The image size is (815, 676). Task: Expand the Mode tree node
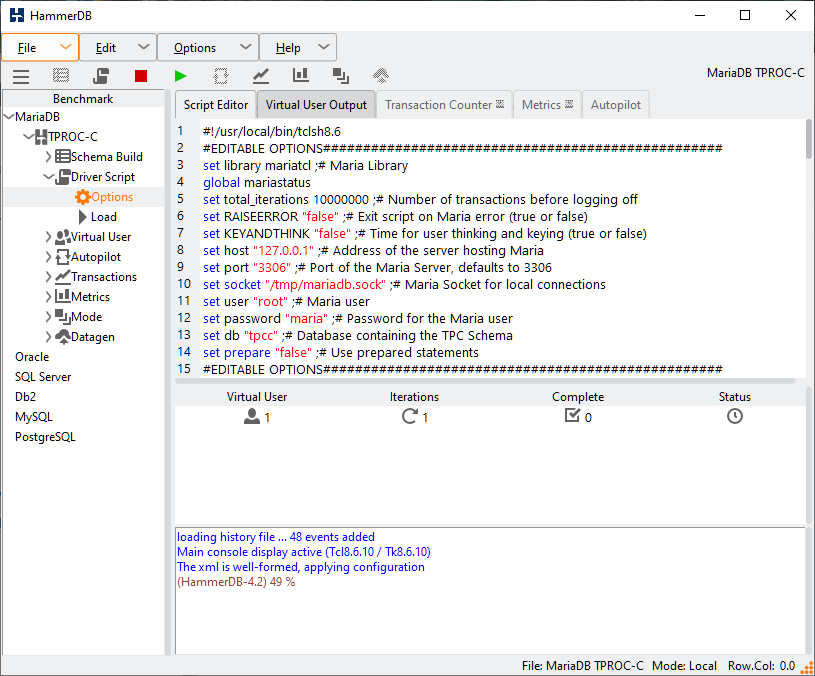pyautogui.click(x=48, y=316)
